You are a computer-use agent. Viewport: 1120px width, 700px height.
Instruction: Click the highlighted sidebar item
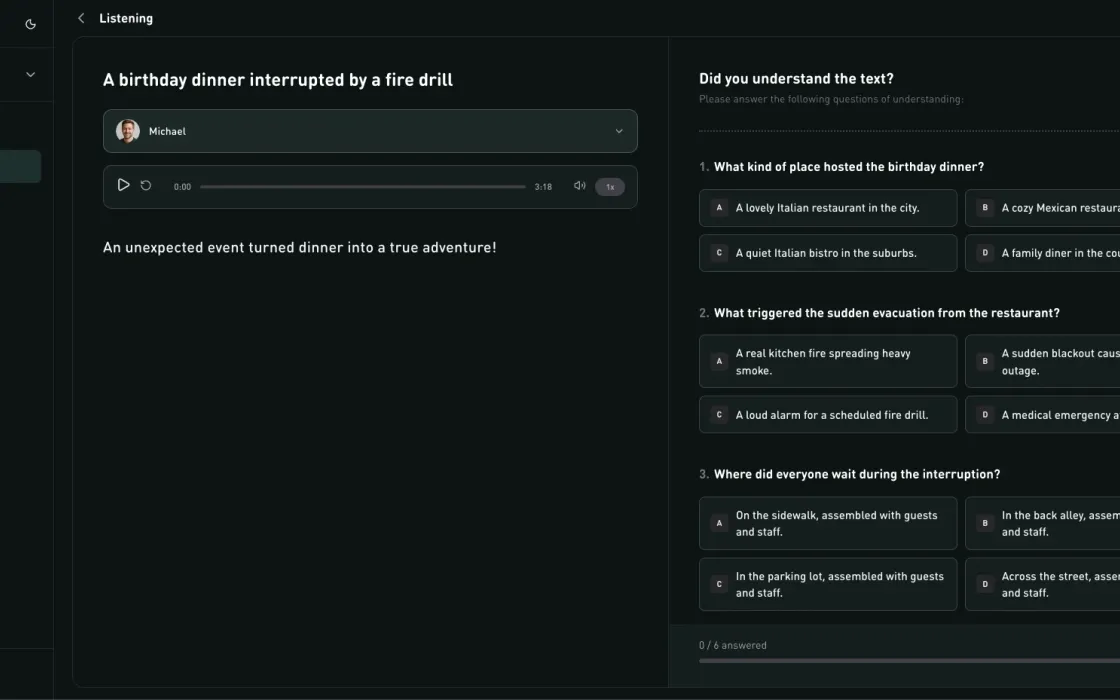(x=20, y=166)
